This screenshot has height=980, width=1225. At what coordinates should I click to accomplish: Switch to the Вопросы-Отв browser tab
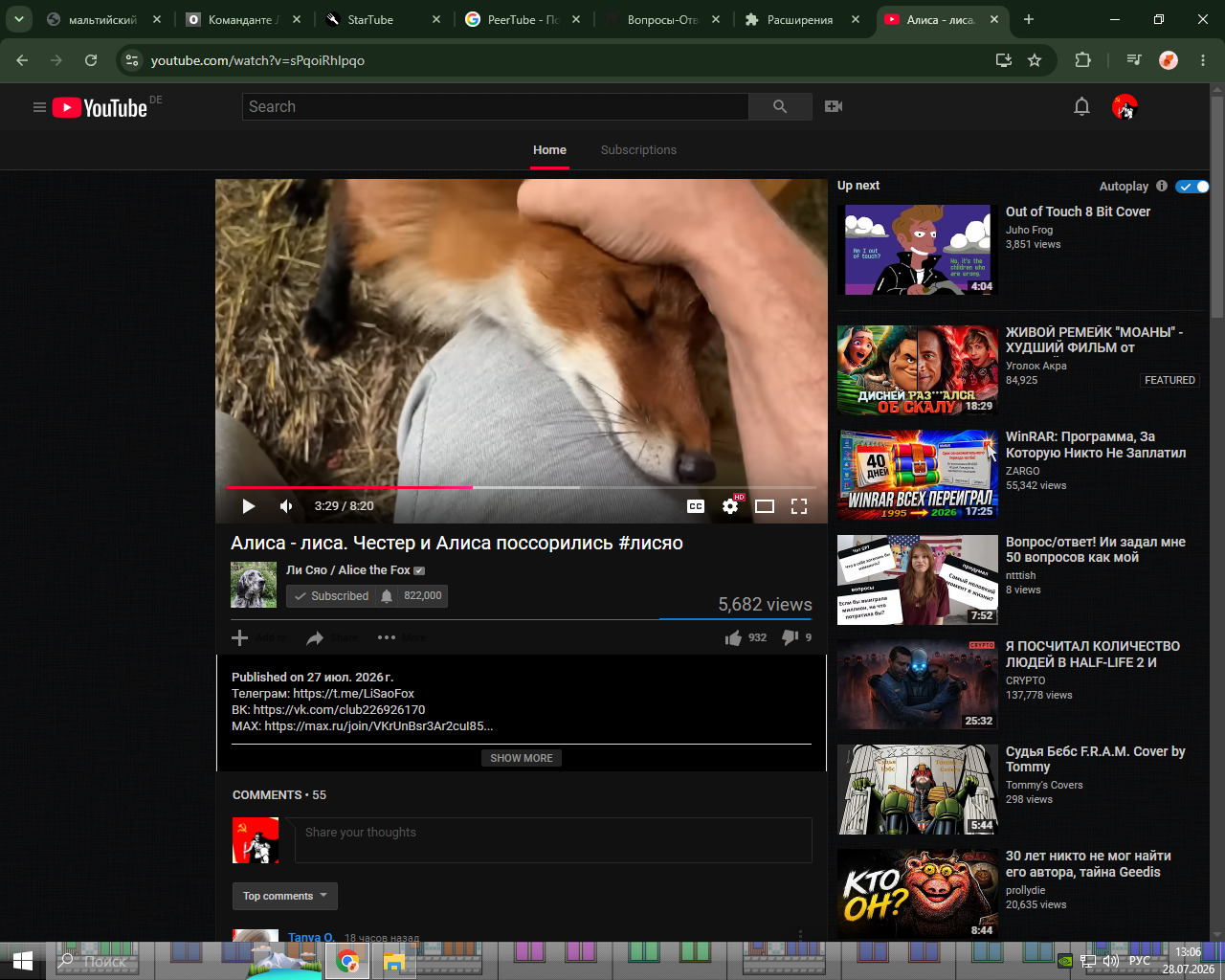664,19
